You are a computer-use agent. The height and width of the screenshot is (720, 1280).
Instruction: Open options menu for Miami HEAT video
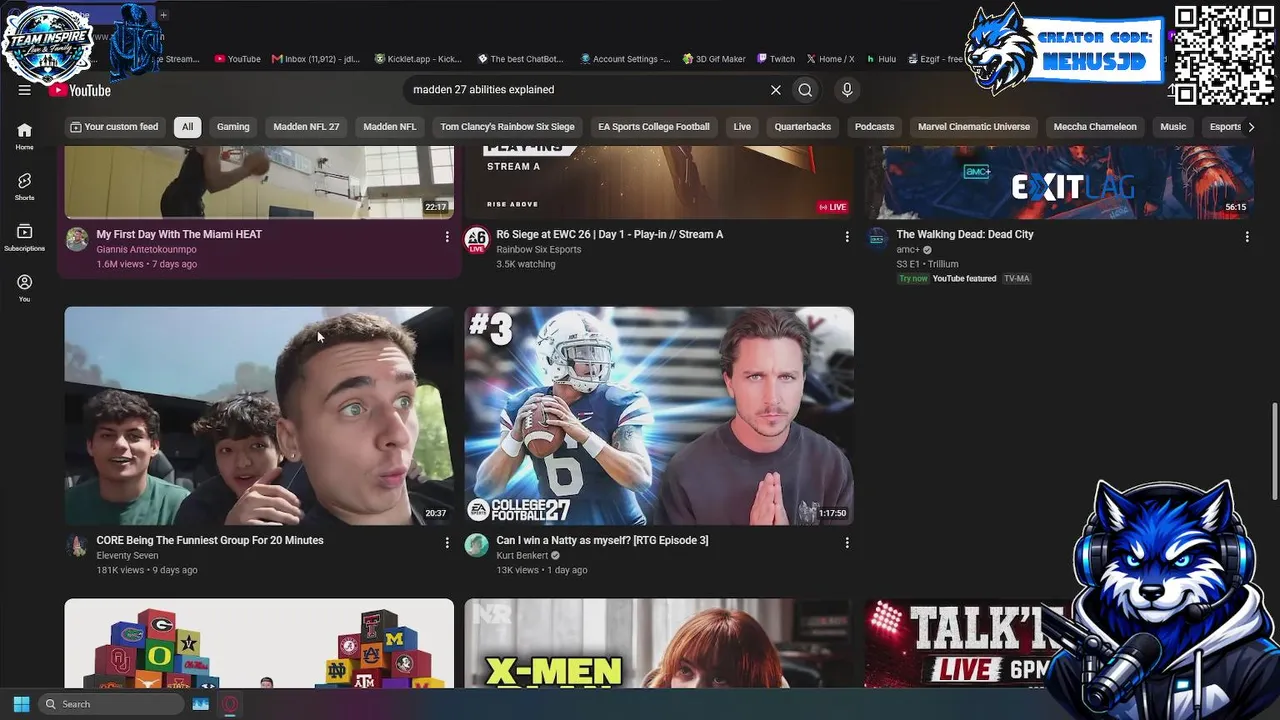click(x=447, y=237)
